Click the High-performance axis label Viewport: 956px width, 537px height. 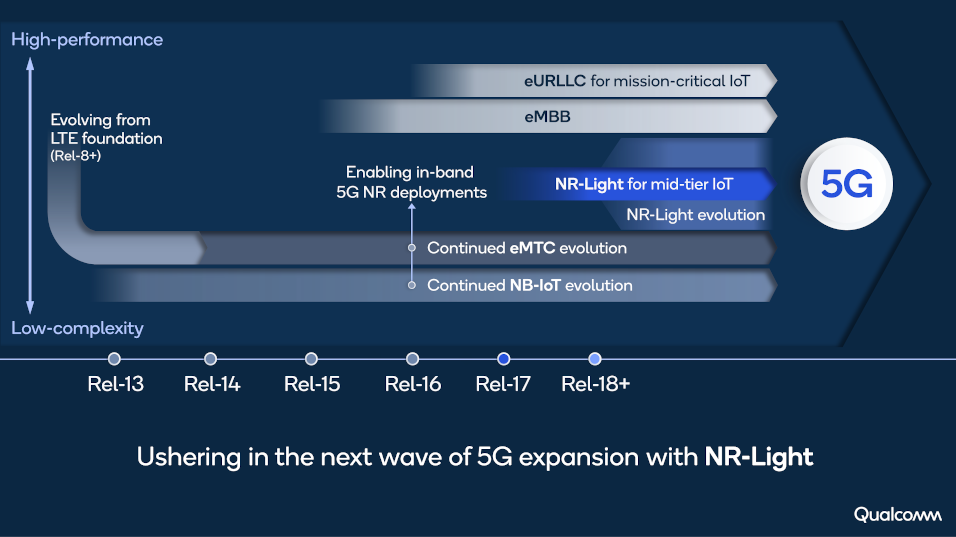point(87,40)
